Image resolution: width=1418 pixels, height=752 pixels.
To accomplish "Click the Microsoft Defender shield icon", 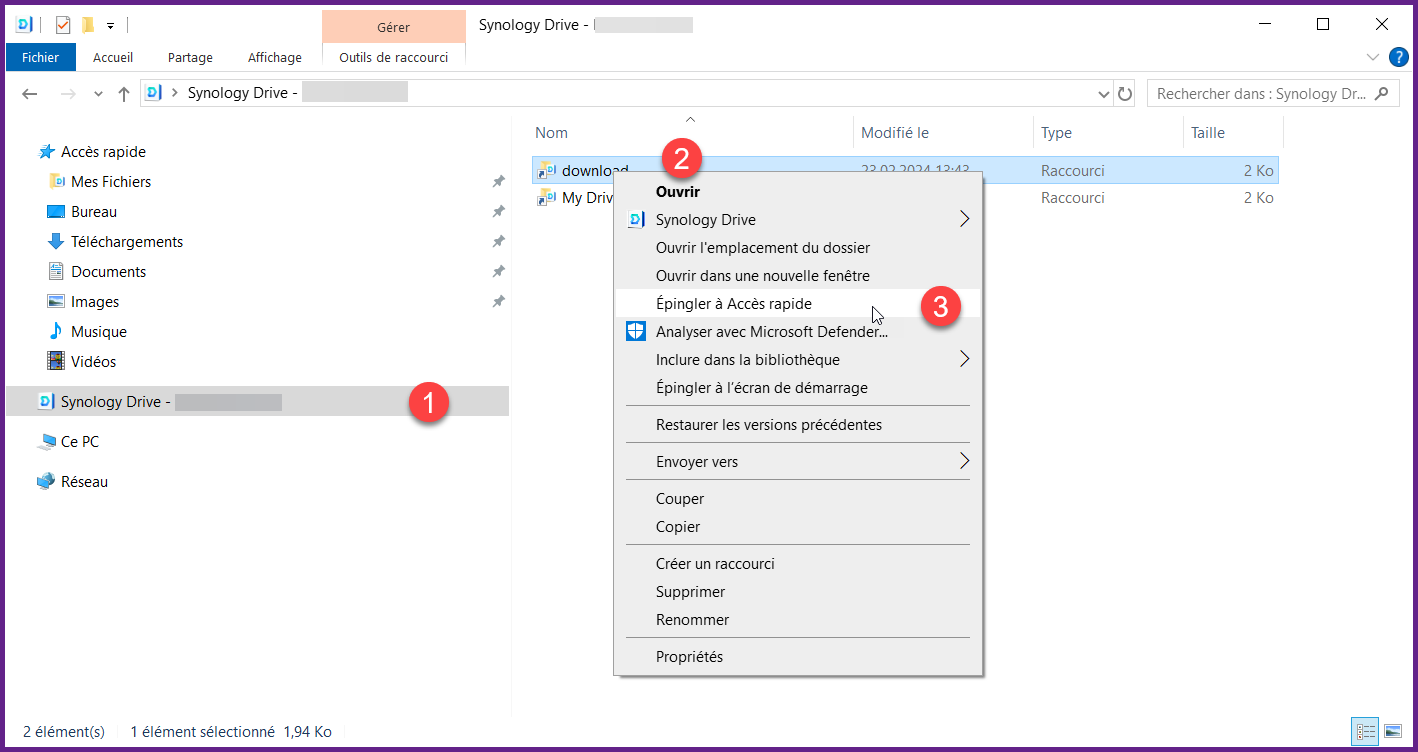I will pos(636,332).
